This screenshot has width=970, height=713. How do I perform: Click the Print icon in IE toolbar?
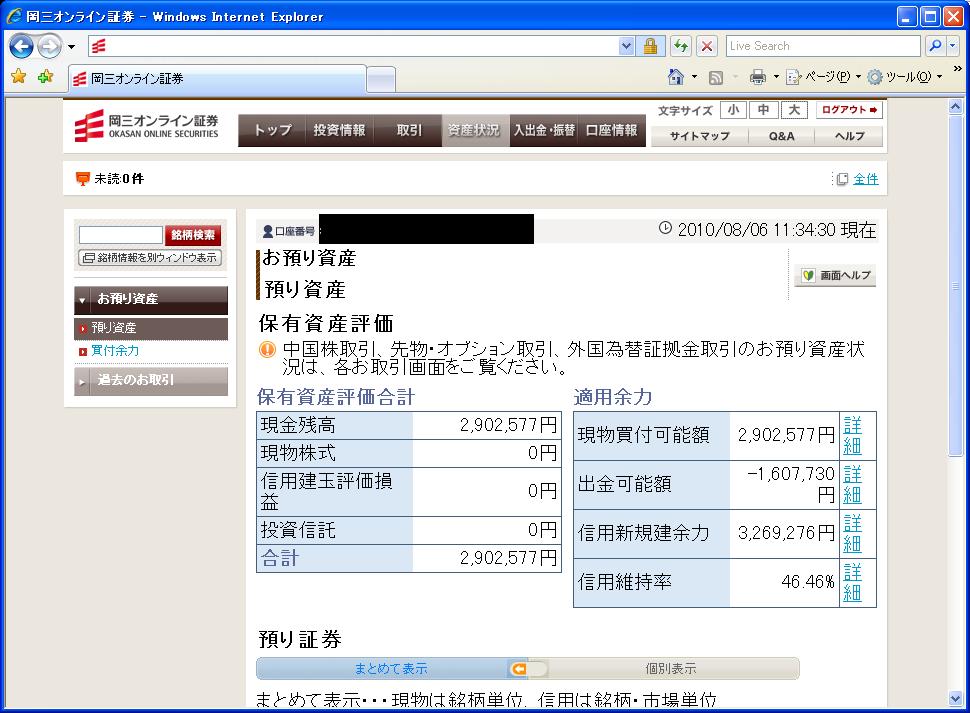pyautogui.click(x=758, y=77)
